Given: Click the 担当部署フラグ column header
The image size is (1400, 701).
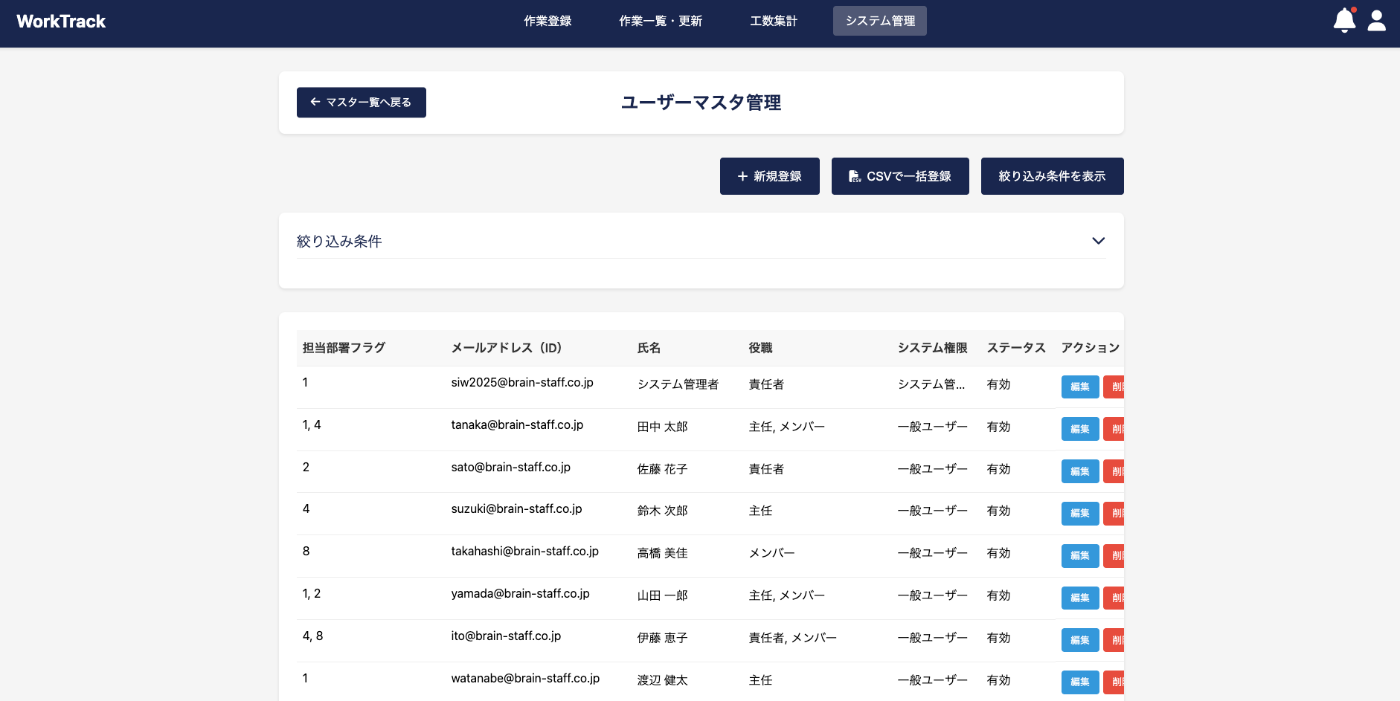Looking at the screenshot, I should pyautogui.click(x=344, y=348).
